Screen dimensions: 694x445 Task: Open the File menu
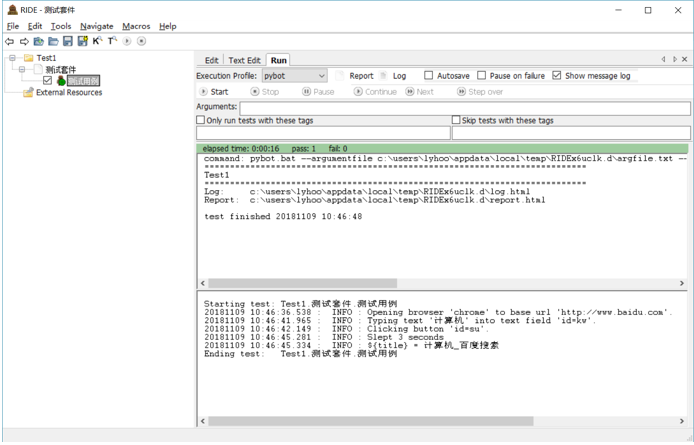(x=13, y=26)
